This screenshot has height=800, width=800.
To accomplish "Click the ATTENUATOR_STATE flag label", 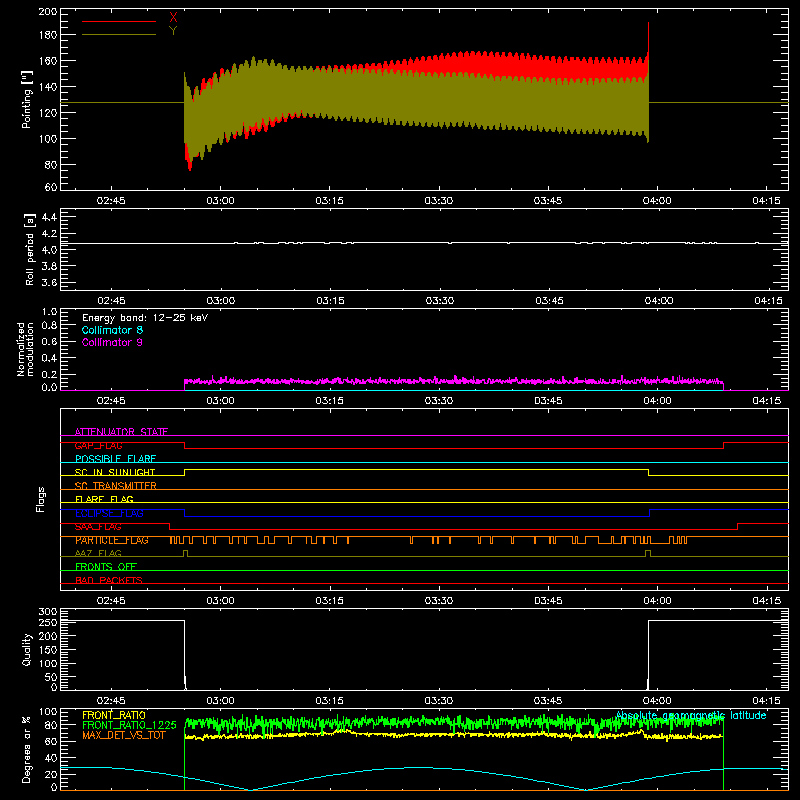I will [121, 432].
